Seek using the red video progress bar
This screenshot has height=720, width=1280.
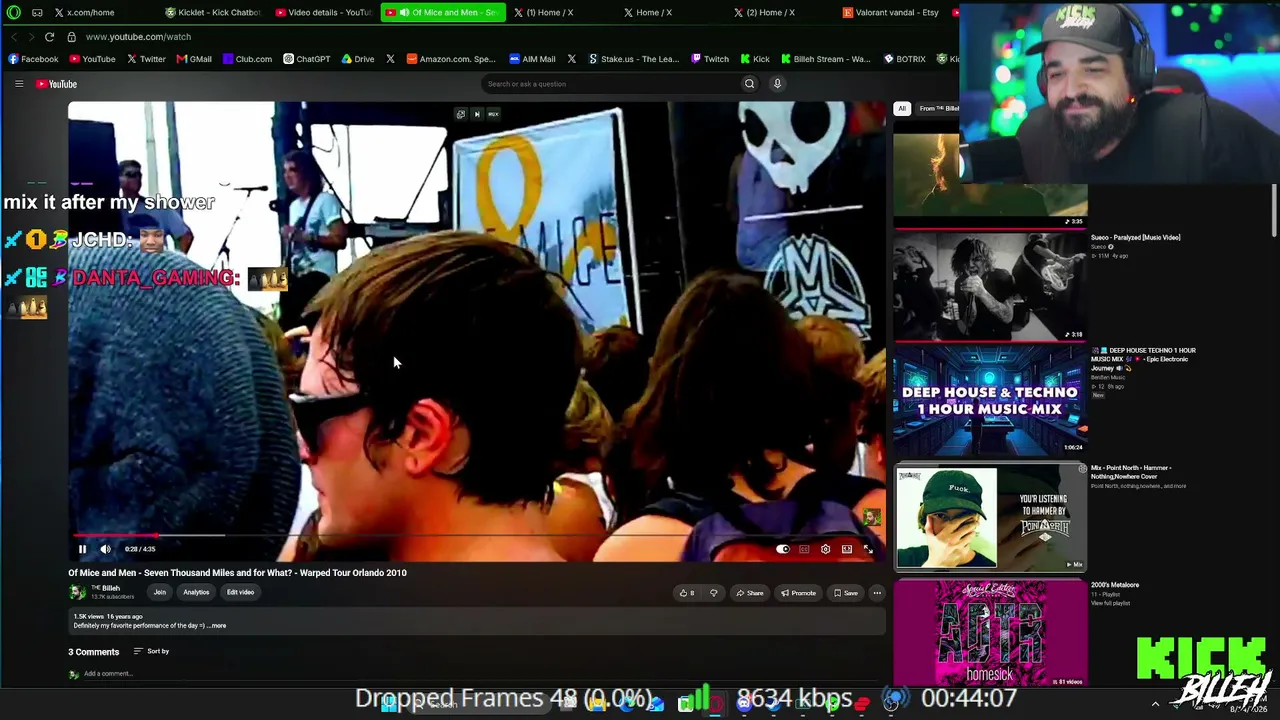click(x=477, y=536)
